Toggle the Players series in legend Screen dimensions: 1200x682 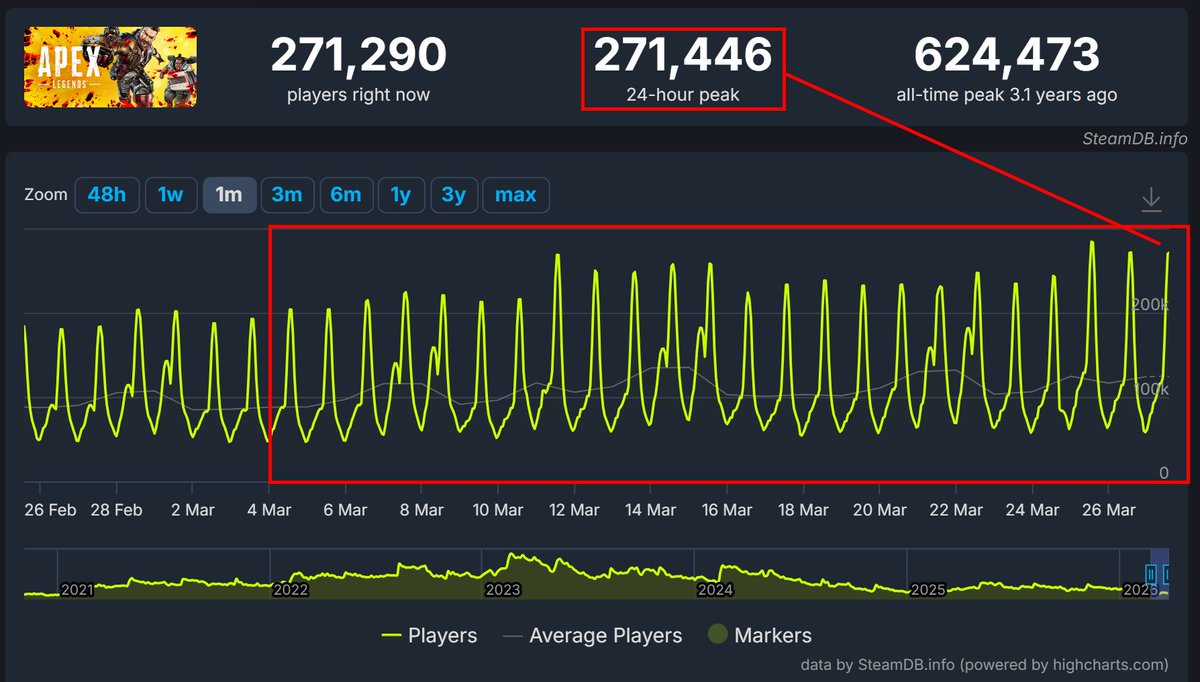pos(429,635)
